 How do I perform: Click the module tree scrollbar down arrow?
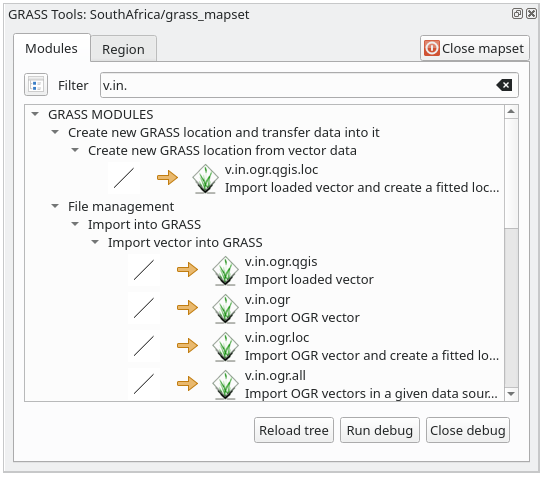pyautogui.click(x=511, y=394)
